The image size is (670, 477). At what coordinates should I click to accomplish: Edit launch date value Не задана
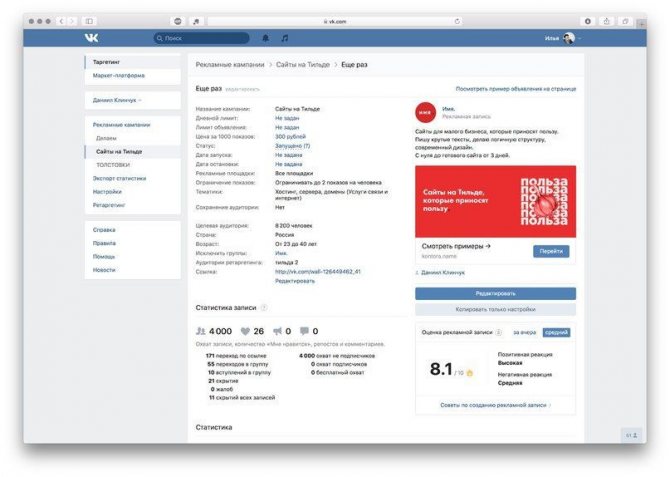pyautogui.click(x=288, y=155)
